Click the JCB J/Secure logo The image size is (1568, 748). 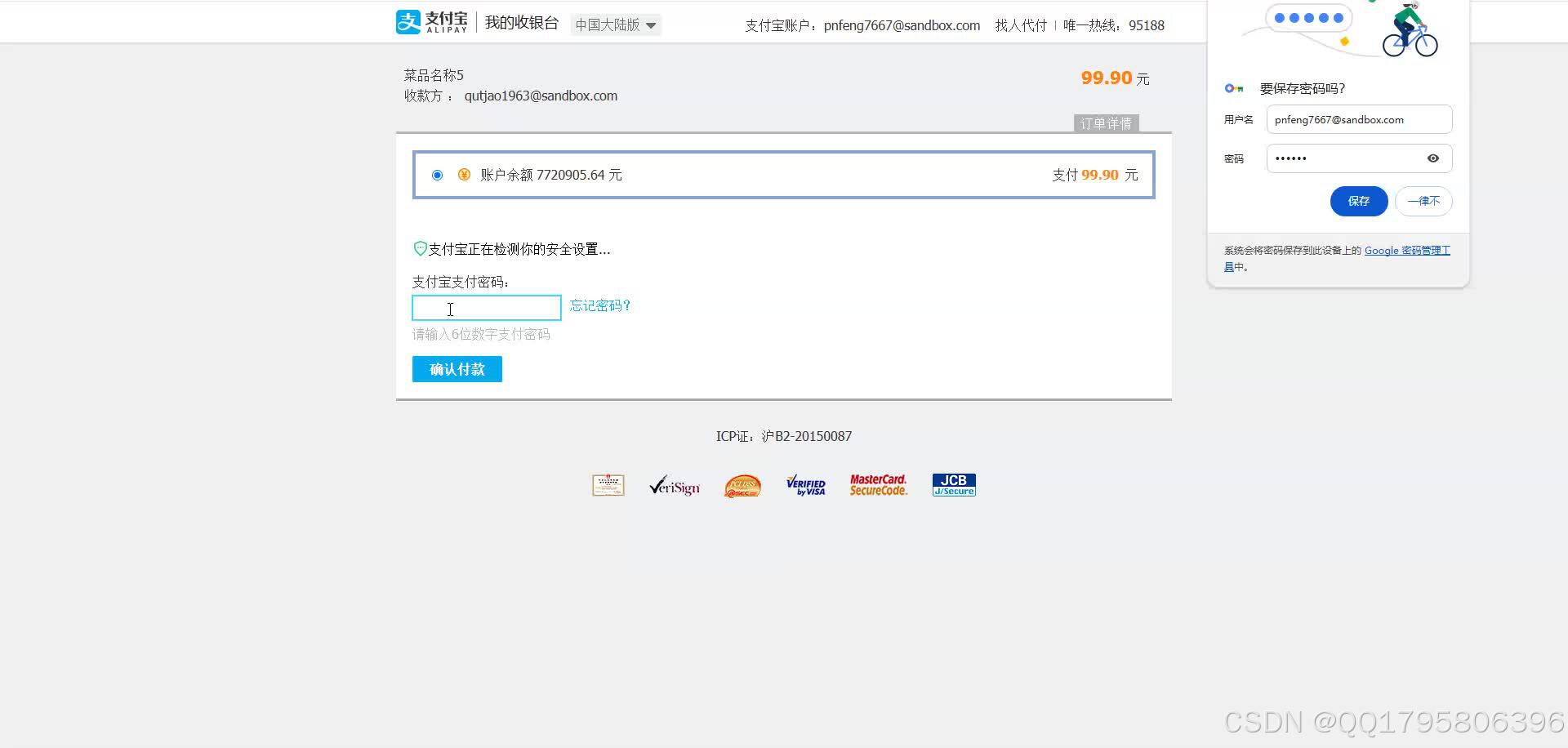point(953,483)
